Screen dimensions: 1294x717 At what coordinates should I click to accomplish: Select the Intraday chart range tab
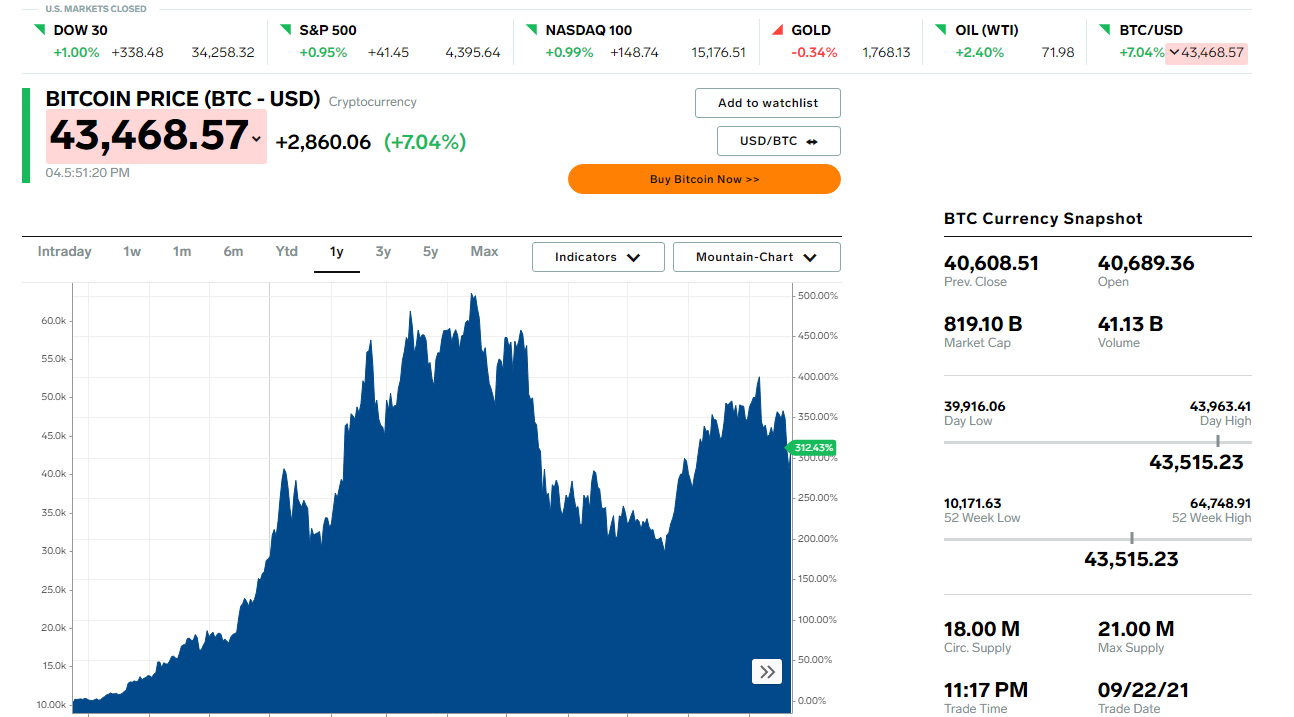click(65, 252)
